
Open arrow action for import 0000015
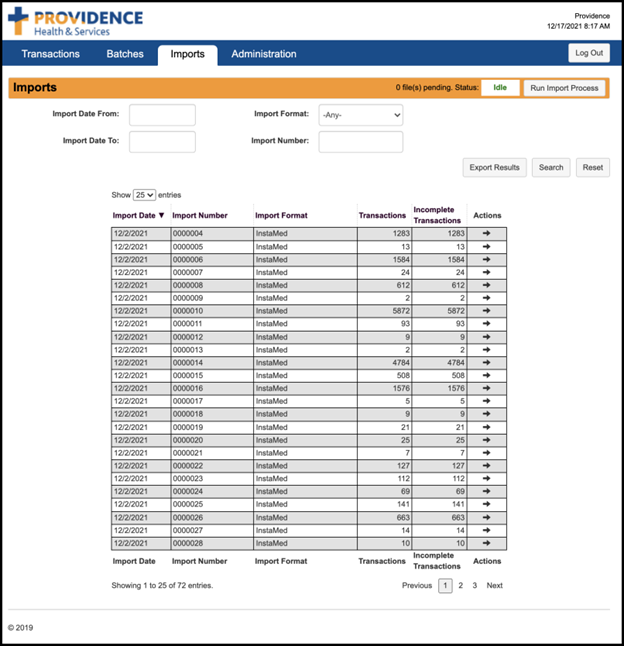[x=486, y=375]
